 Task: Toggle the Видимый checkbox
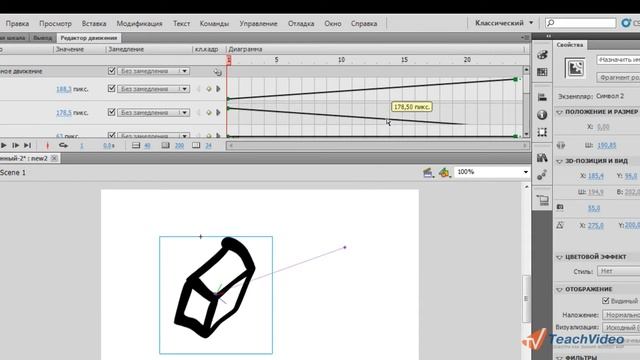[x=606, y=301]
